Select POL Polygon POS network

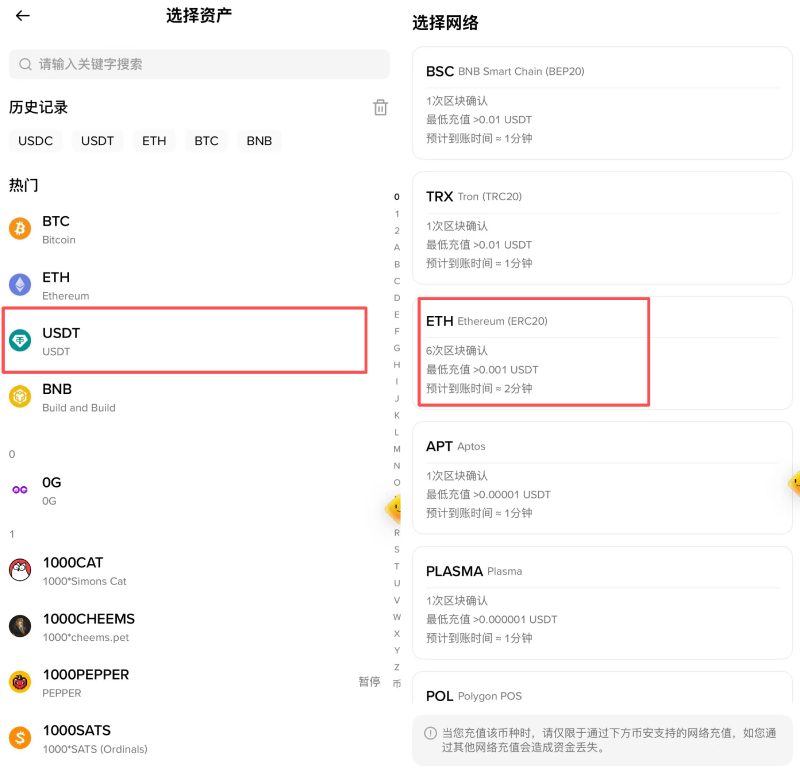point(602,688)
